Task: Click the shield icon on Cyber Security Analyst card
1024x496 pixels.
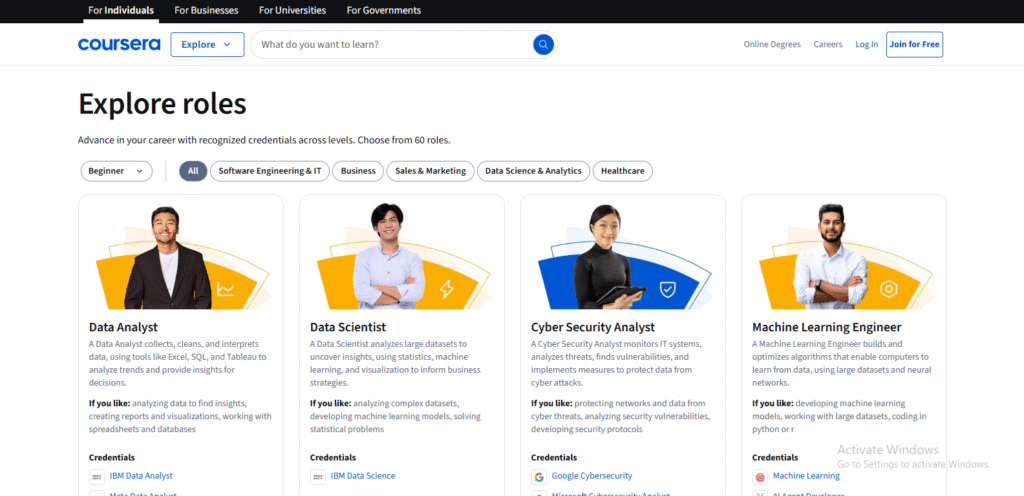Action: point(667,290)
